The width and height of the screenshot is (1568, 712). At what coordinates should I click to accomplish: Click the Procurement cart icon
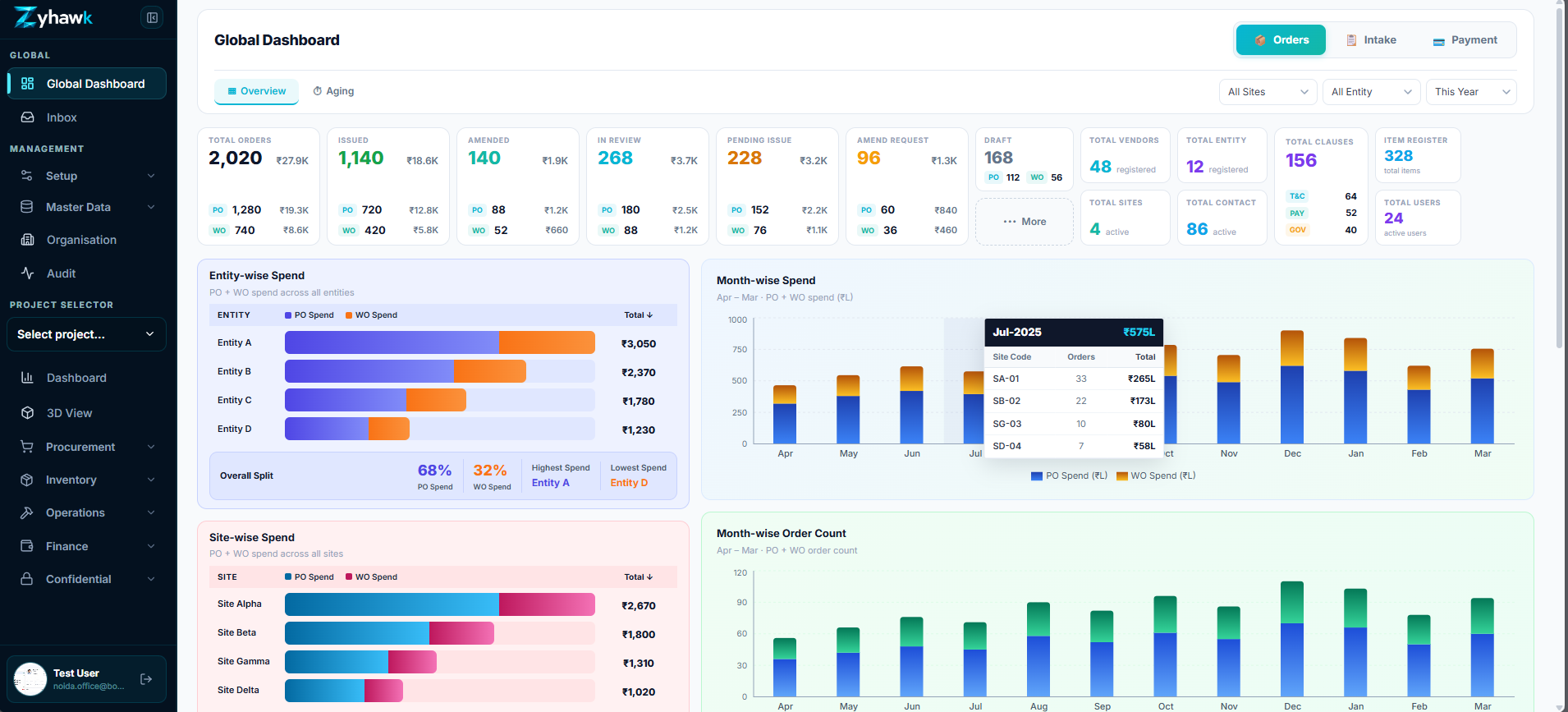coord(27,447)
